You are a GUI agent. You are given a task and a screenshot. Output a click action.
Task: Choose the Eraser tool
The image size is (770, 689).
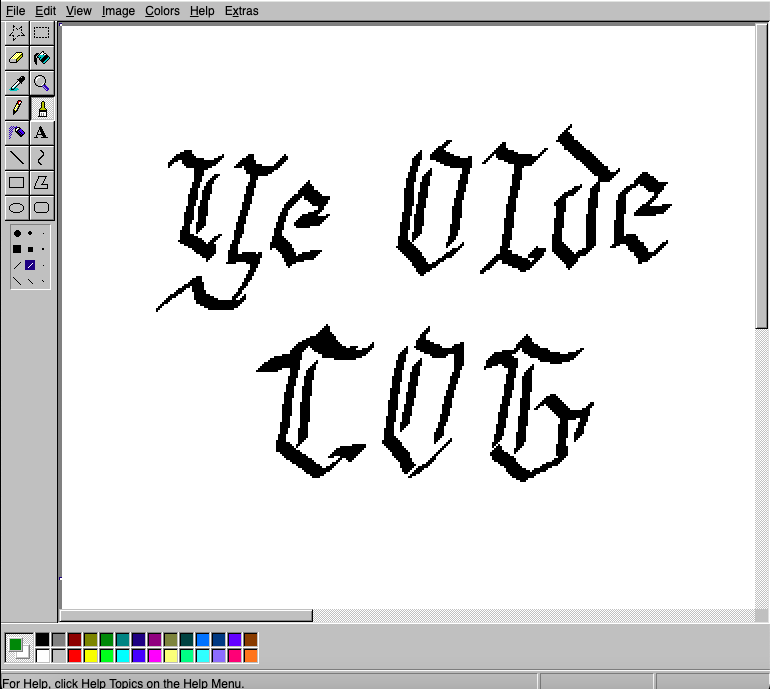tap(17, 58)
